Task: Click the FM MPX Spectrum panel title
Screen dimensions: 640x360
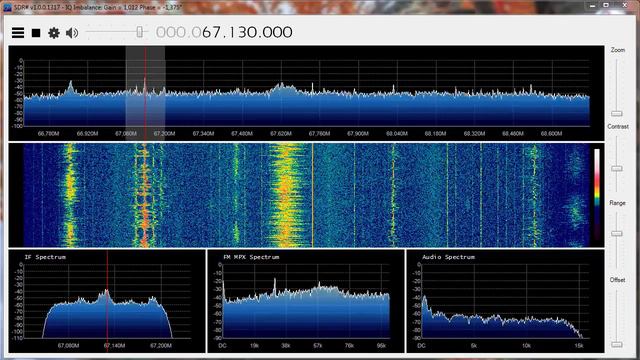Action: tap(251, 257)
